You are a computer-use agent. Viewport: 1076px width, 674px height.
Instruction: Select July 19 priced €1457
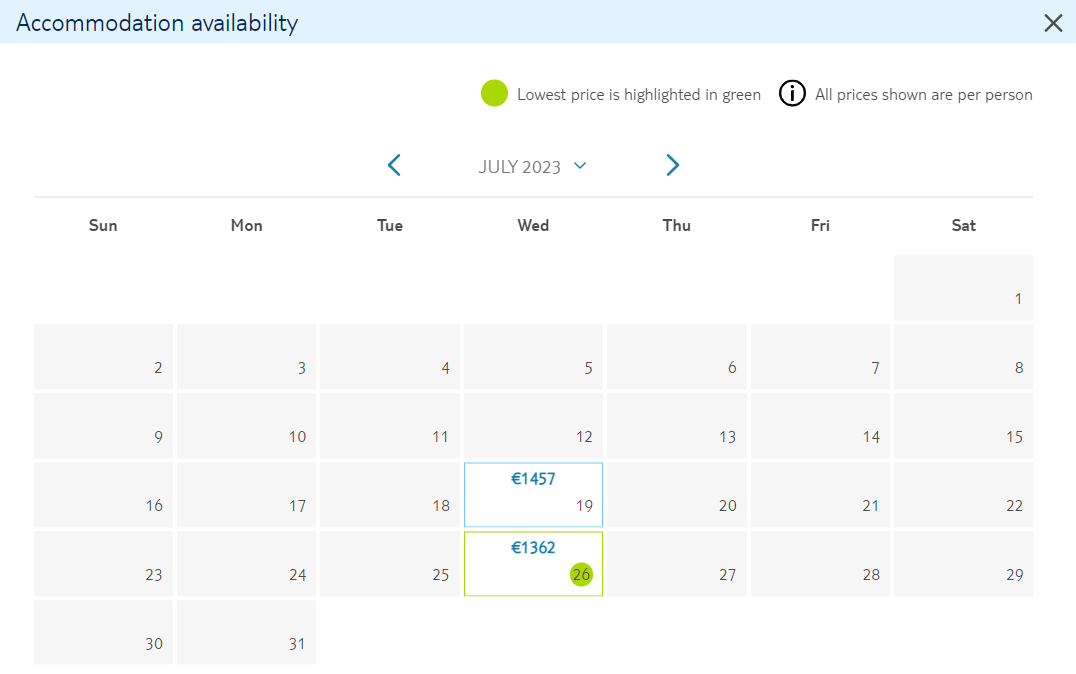(533, 495)
